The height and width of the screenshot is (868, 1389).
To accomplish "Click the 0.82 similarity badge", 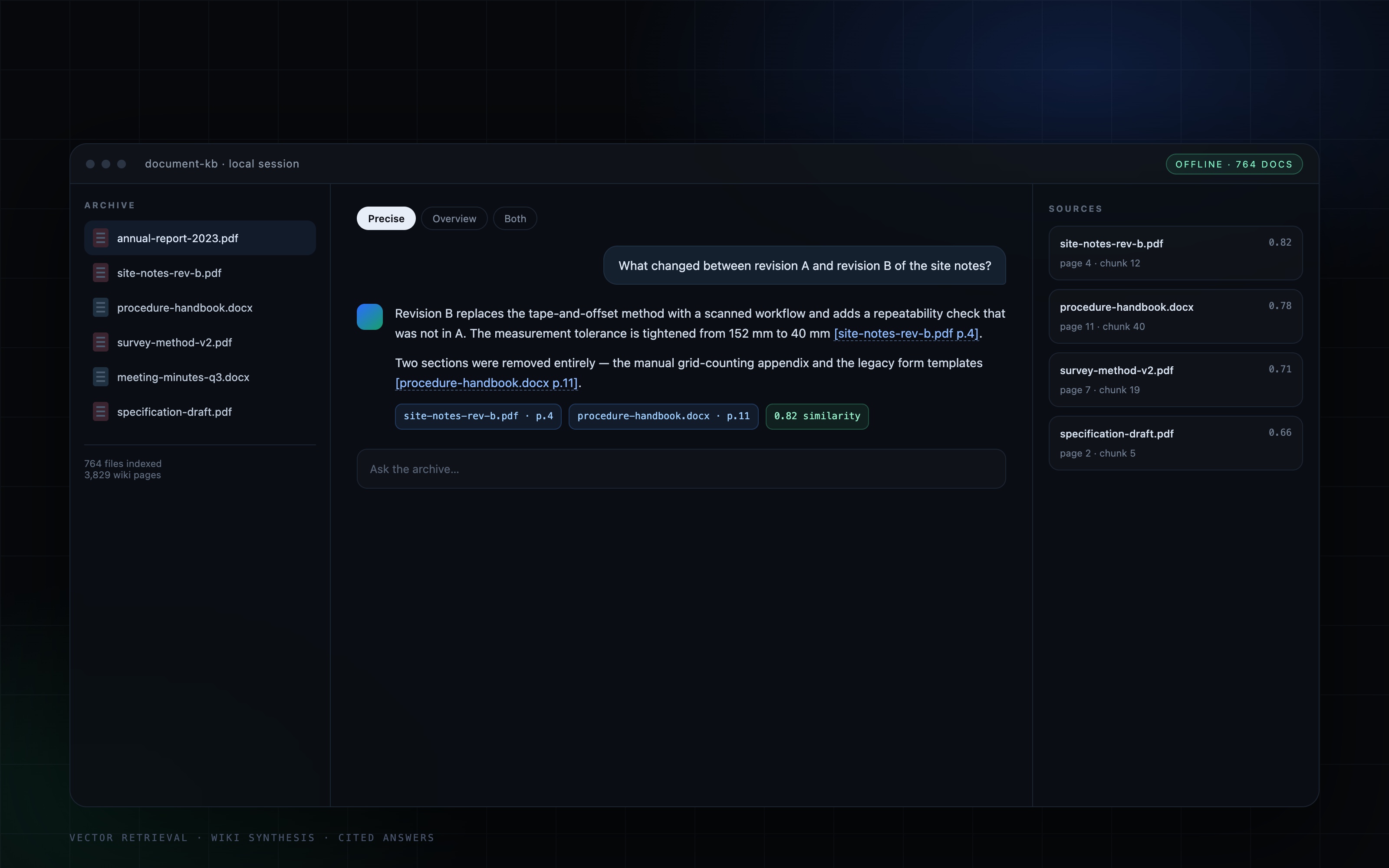I will pyautogui.click(x=817, y=416).
